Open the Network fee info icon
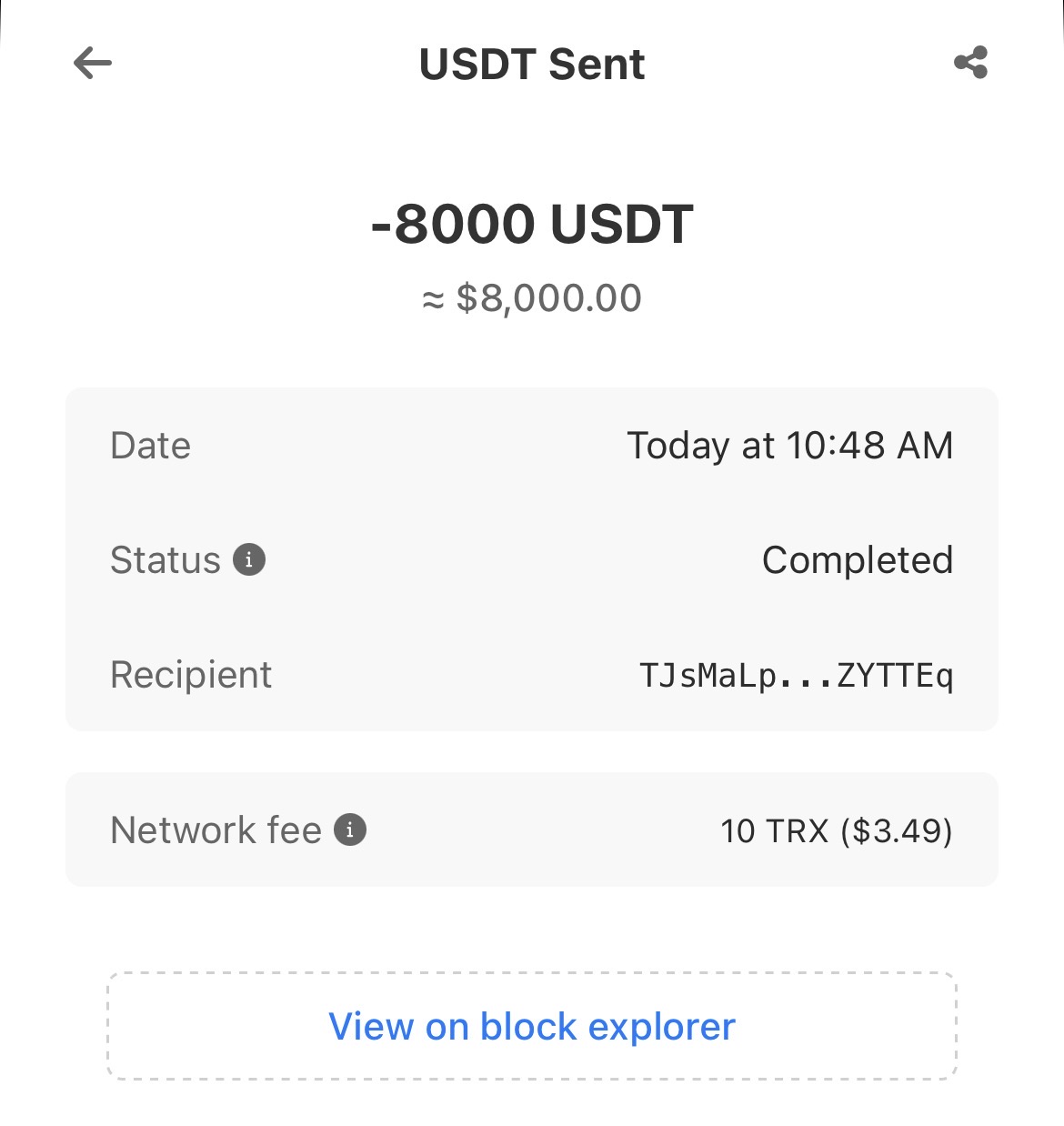1064x1126 pixels. tap(350, 829)
